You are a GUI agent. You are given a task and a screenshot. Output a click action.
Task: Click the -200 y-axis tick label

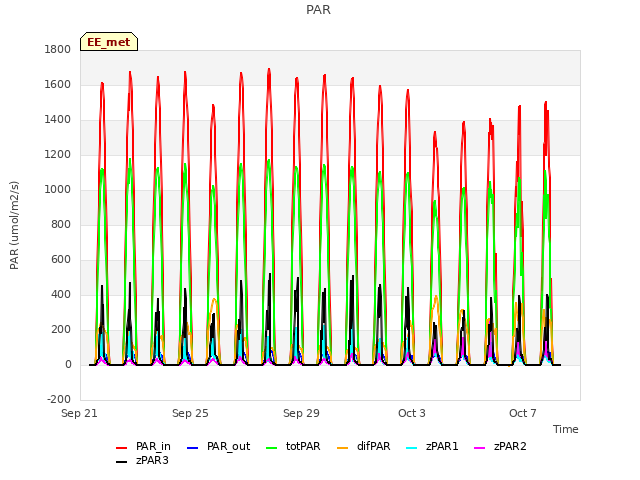coord(59,400)
